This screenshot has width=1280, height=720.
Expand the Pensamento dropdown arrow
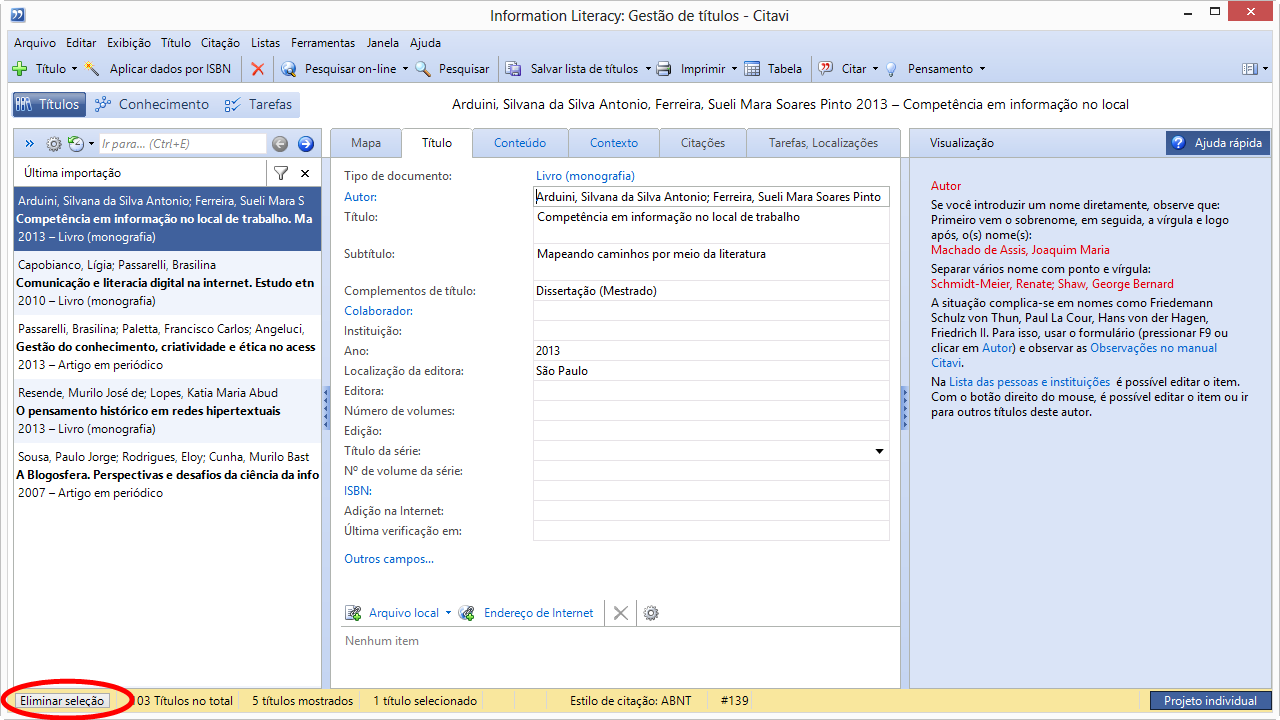pyautogui.click(x=982, y=69)
